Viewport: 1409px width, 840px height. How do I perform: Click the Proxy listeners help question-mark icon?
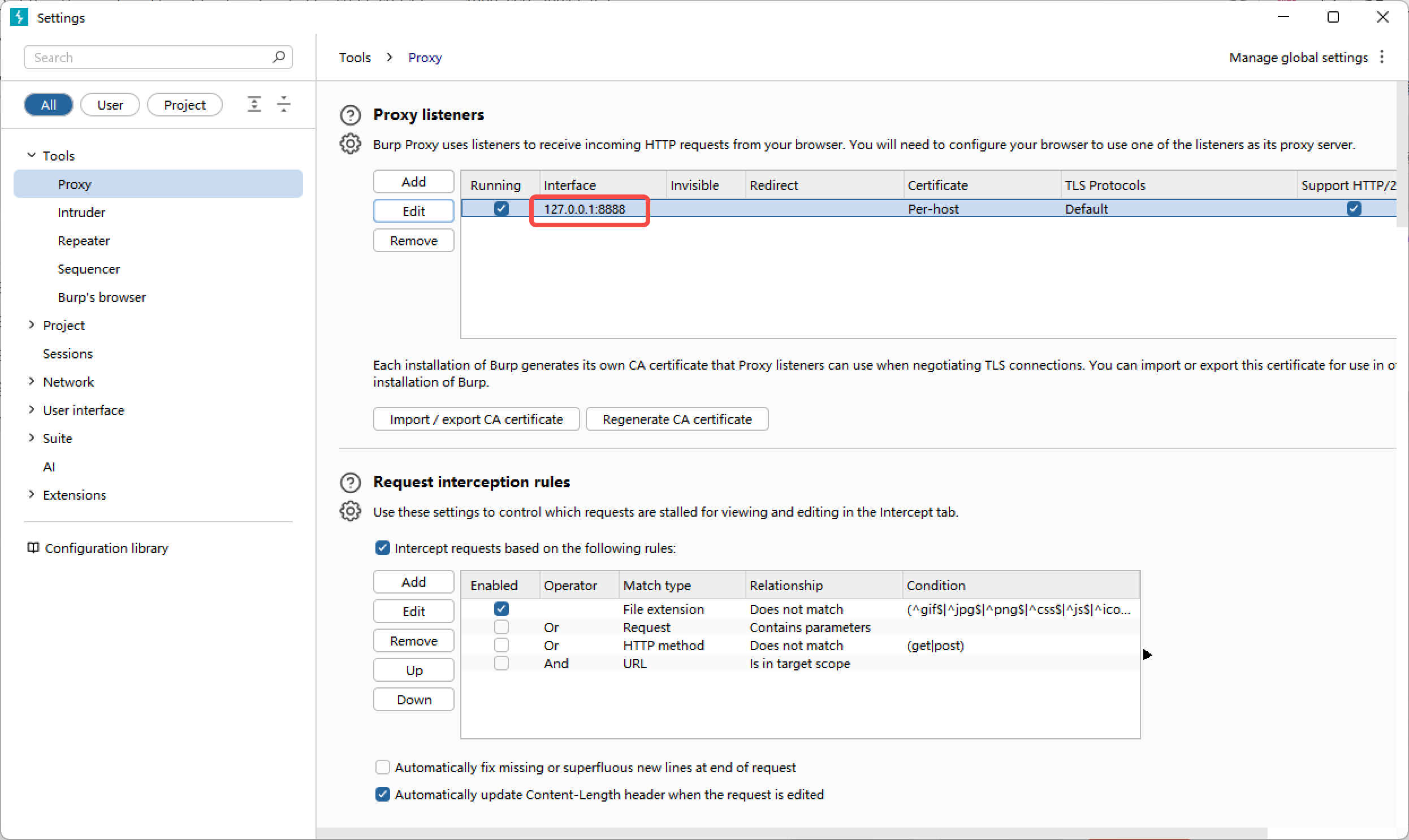[x=350, y=115]
